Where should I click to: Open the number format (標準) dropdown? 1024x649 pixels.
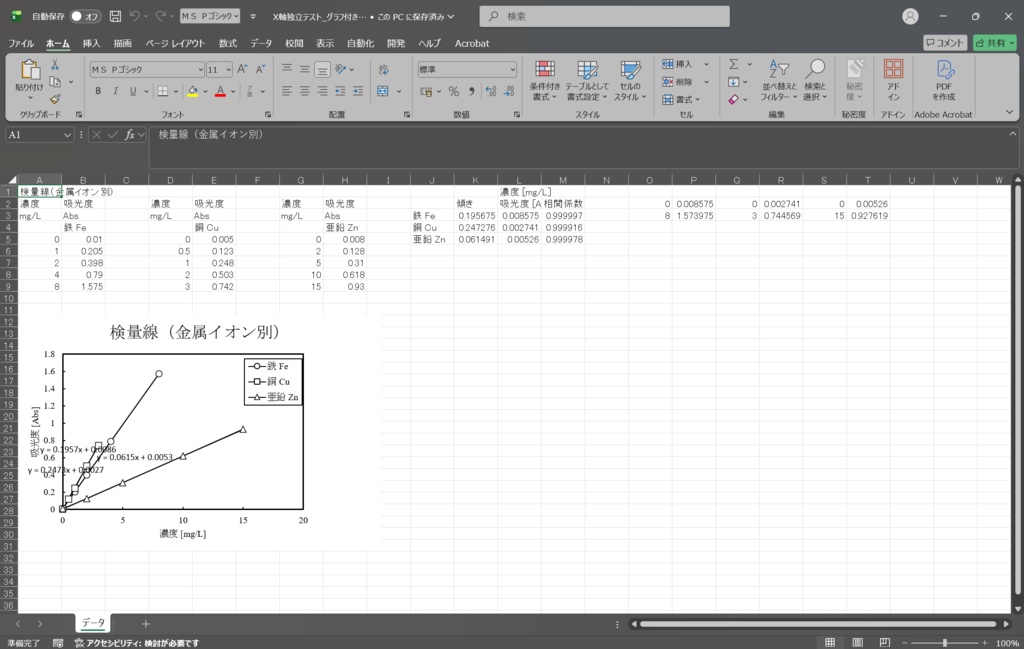pos(513,69)
